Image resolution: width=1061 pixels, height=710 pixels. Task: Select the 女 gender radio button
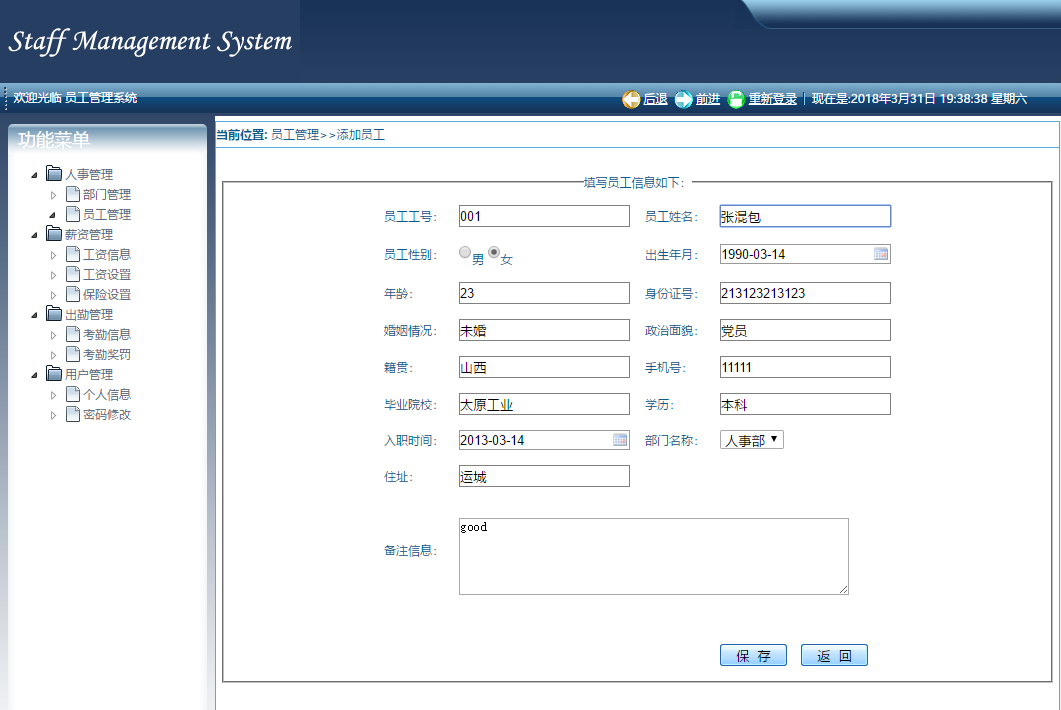494,253
